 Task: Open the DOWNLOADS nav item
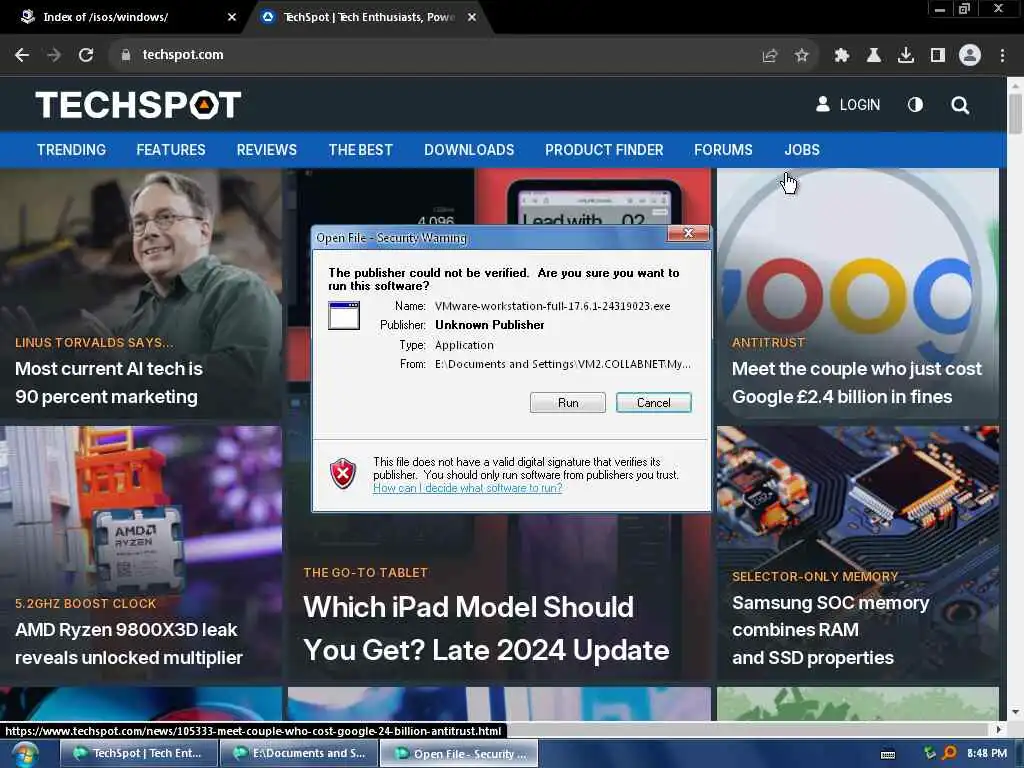pos(469,150)
